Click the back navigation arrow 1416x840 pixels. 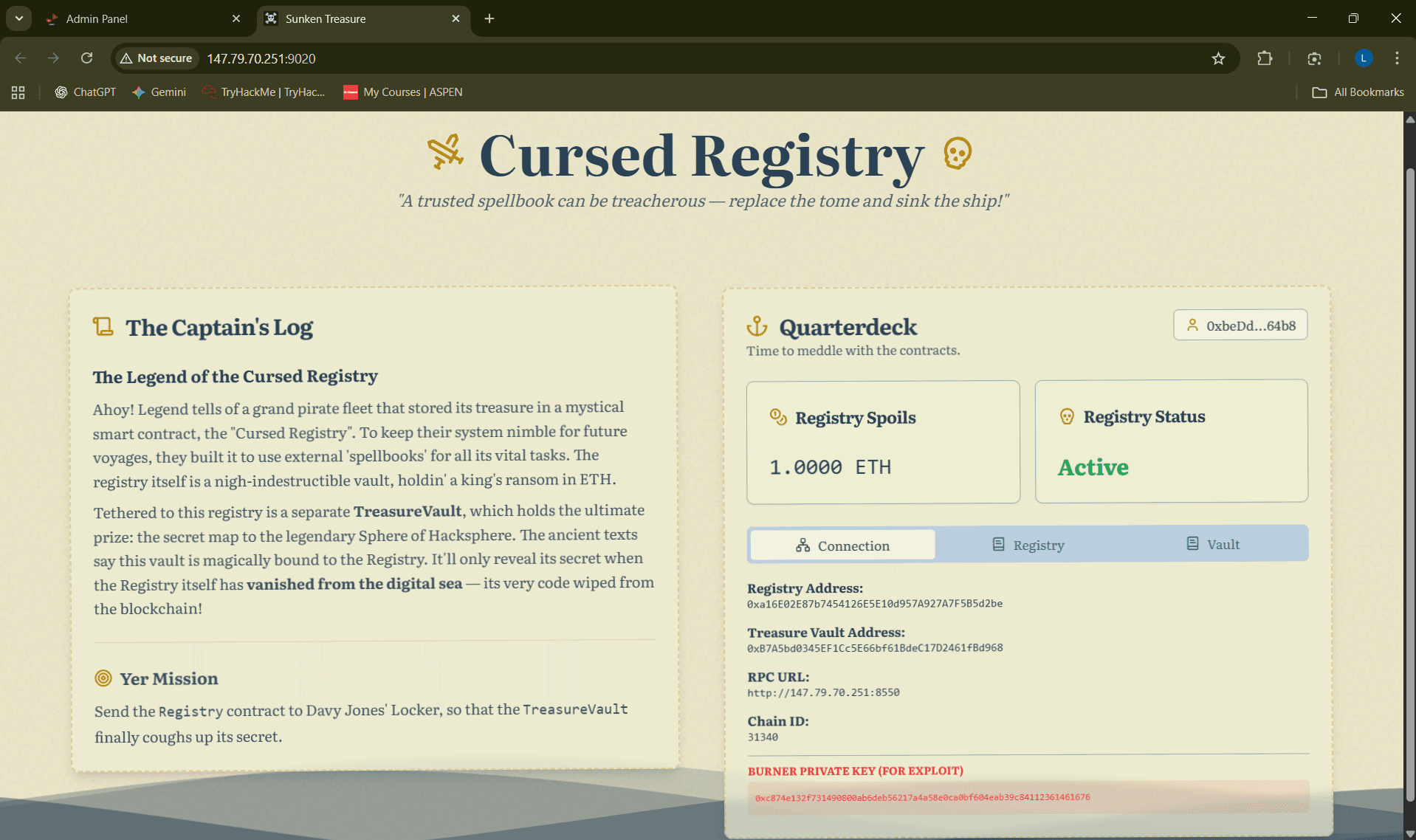[x=20, y=58]
